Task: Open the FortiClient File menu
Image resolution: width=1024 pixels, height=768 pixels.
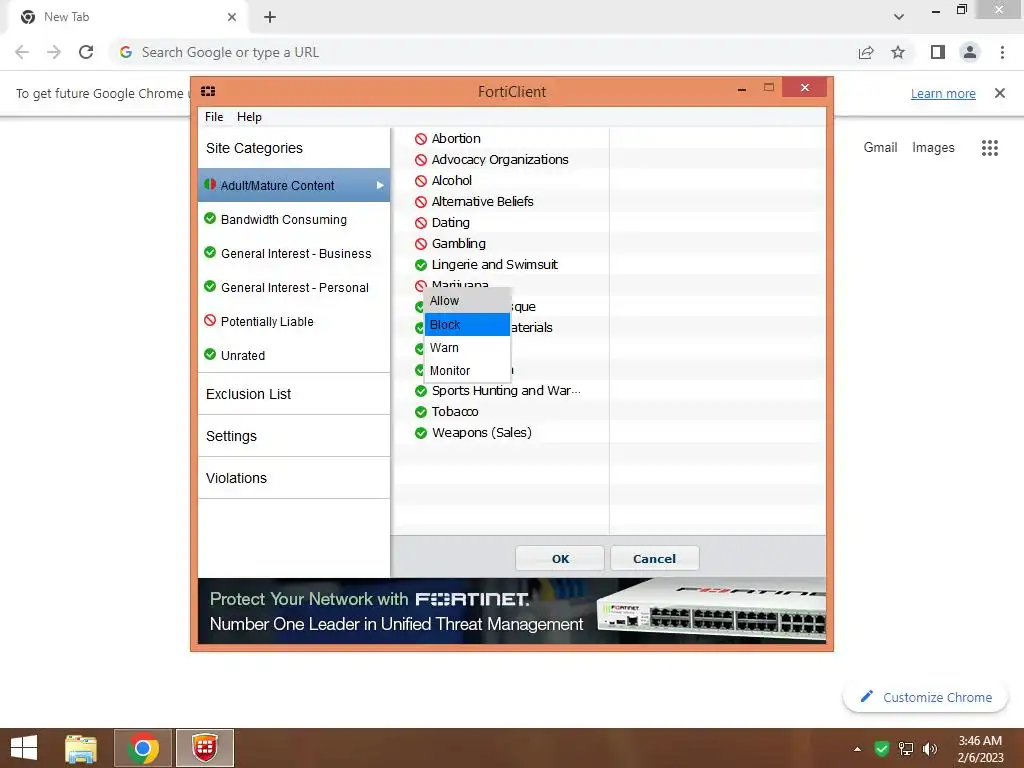Action: coord(214,117)
